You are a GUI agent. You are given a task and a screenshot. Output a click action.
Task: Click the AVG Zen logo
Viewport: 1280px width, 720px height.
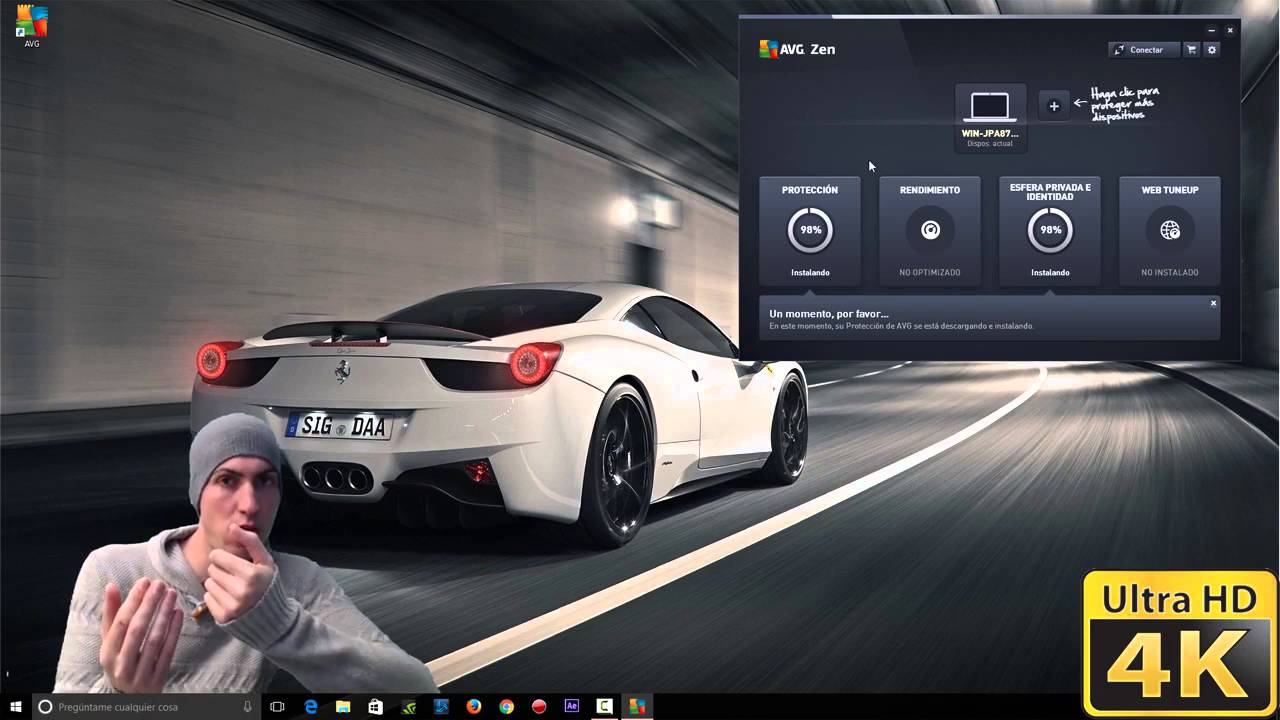click(797, 49)
